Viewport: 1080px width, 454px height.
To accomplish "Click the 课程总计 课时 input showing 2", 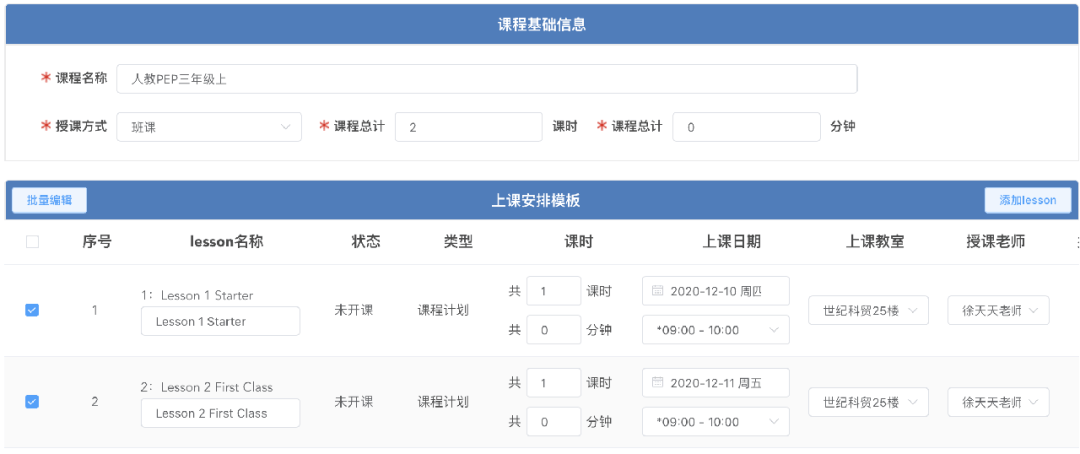I will (x=469, y=127).
